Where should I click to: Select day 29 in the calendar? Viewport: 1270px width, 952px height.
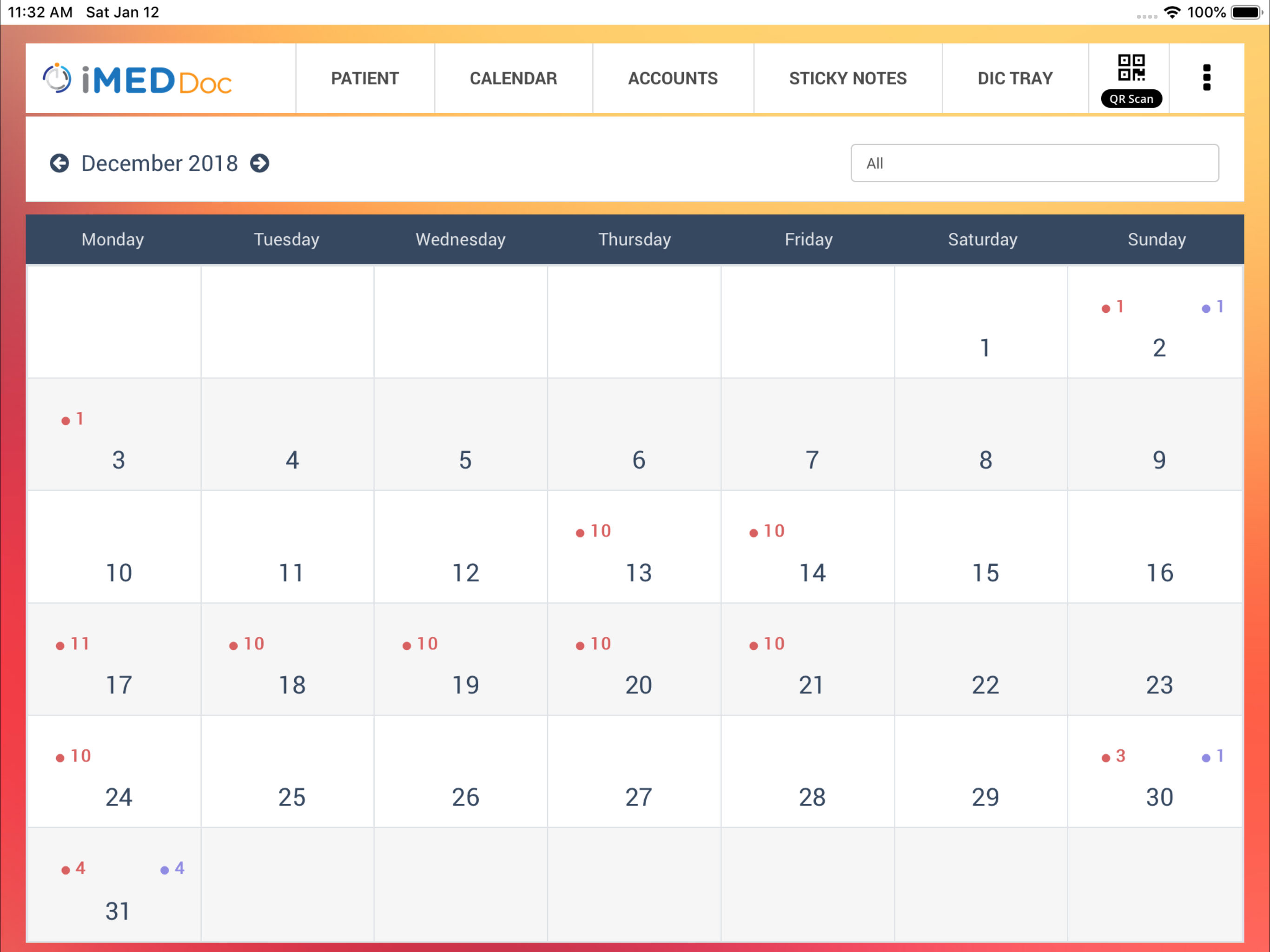981,771
